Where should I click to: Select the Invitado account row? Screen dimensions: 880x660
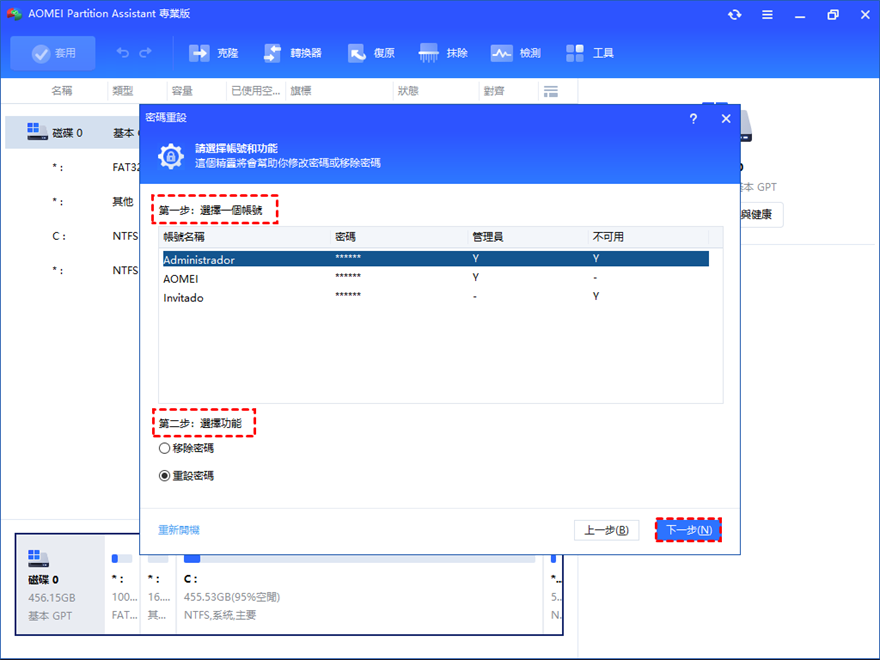coord(436,297)
